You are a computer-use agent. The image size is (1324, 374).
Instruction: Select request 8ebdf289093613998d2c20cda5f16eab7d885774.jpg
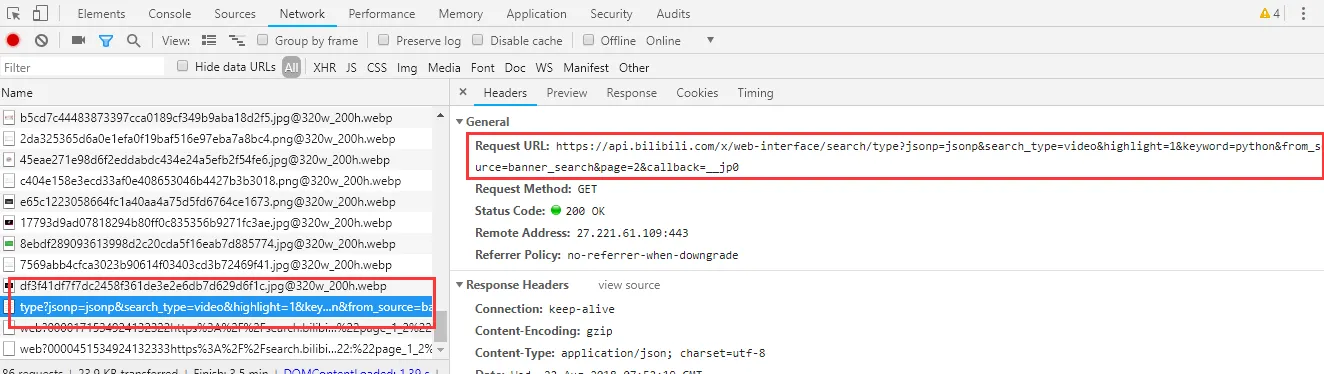coord(217,243)
